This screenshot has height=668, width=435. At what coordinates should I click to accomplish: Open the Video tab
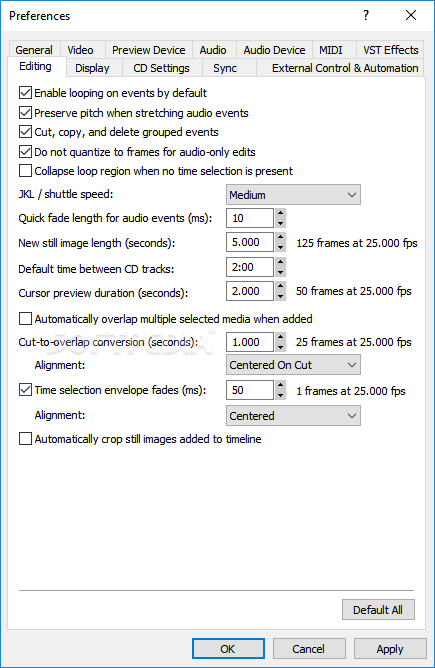81,50
